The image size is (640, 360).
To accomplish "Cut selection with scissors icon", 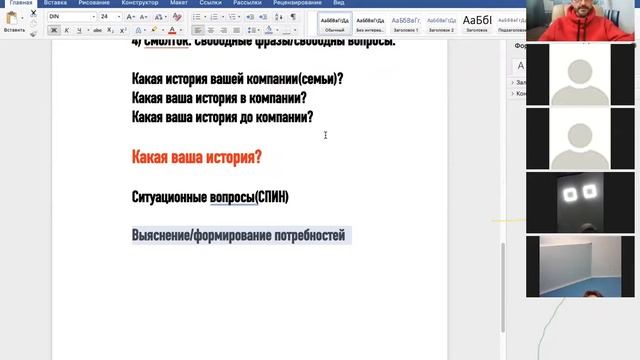I will coord(33,13).
